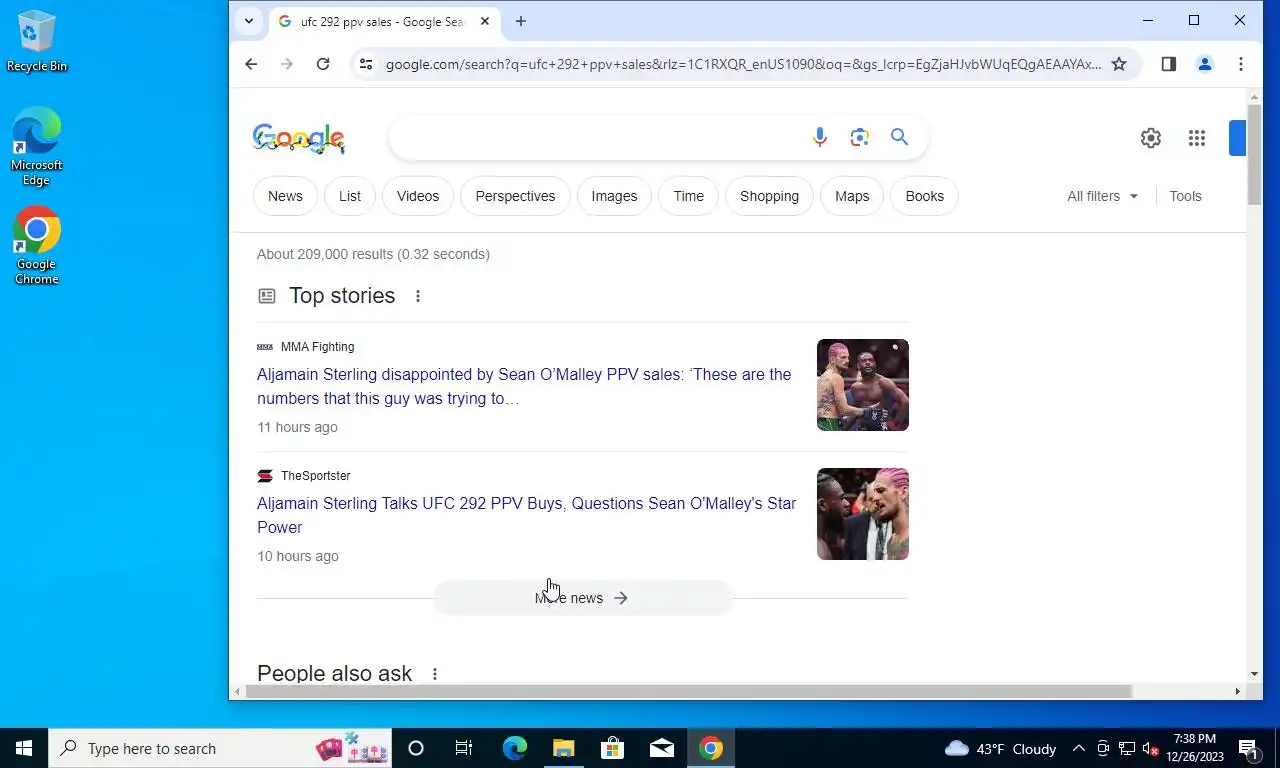Select the Time filter chip

[x=688, y=196]
